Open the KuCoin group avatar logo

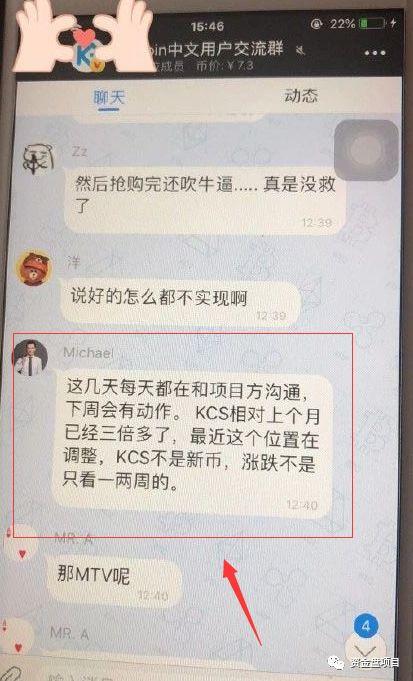tap(87, 52)
